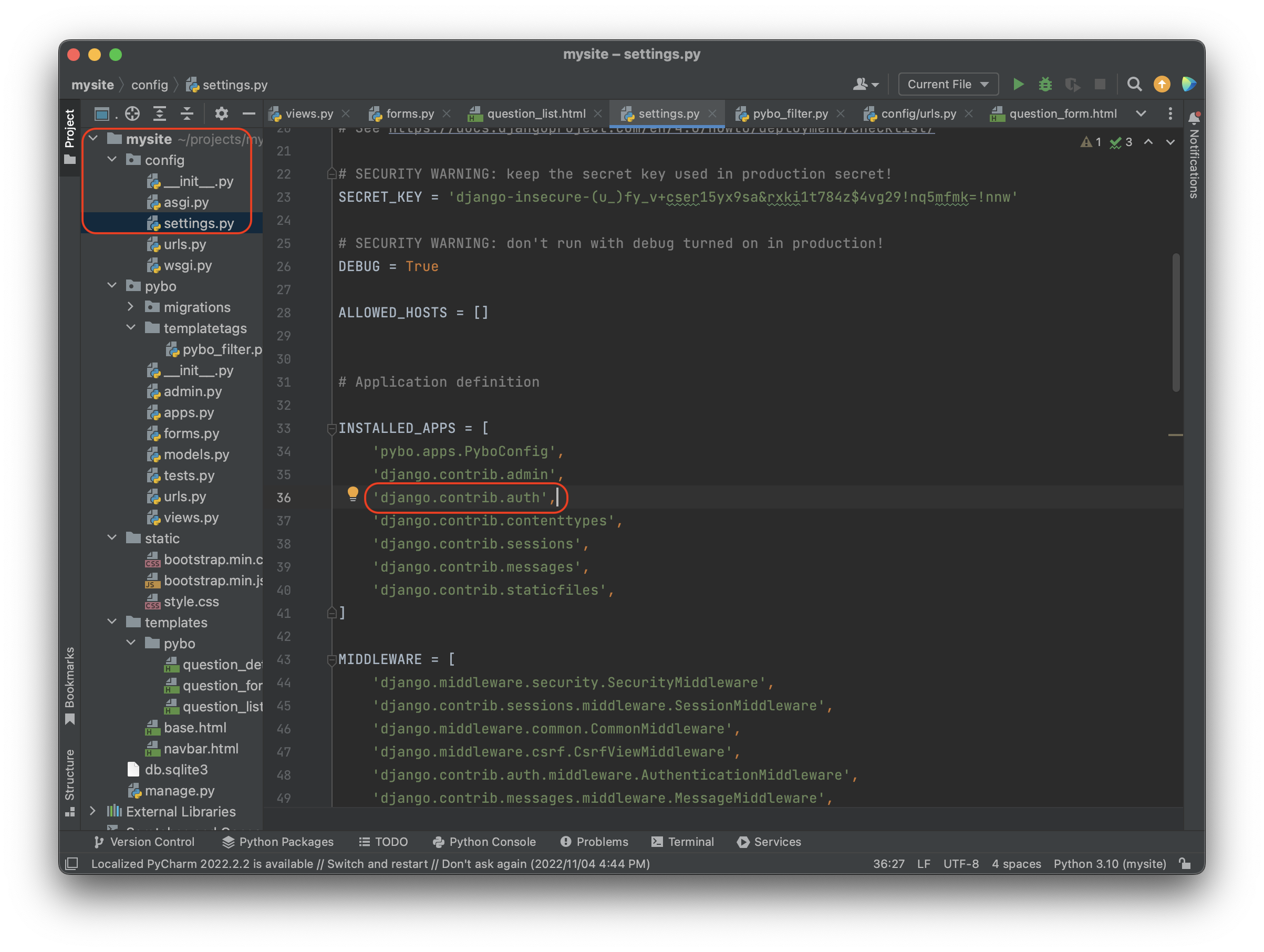This screenshot has height=952, width=1264.
Task: Click Collapse All in project toolbar
Action: pyautogui.click(x=187, y=113)
